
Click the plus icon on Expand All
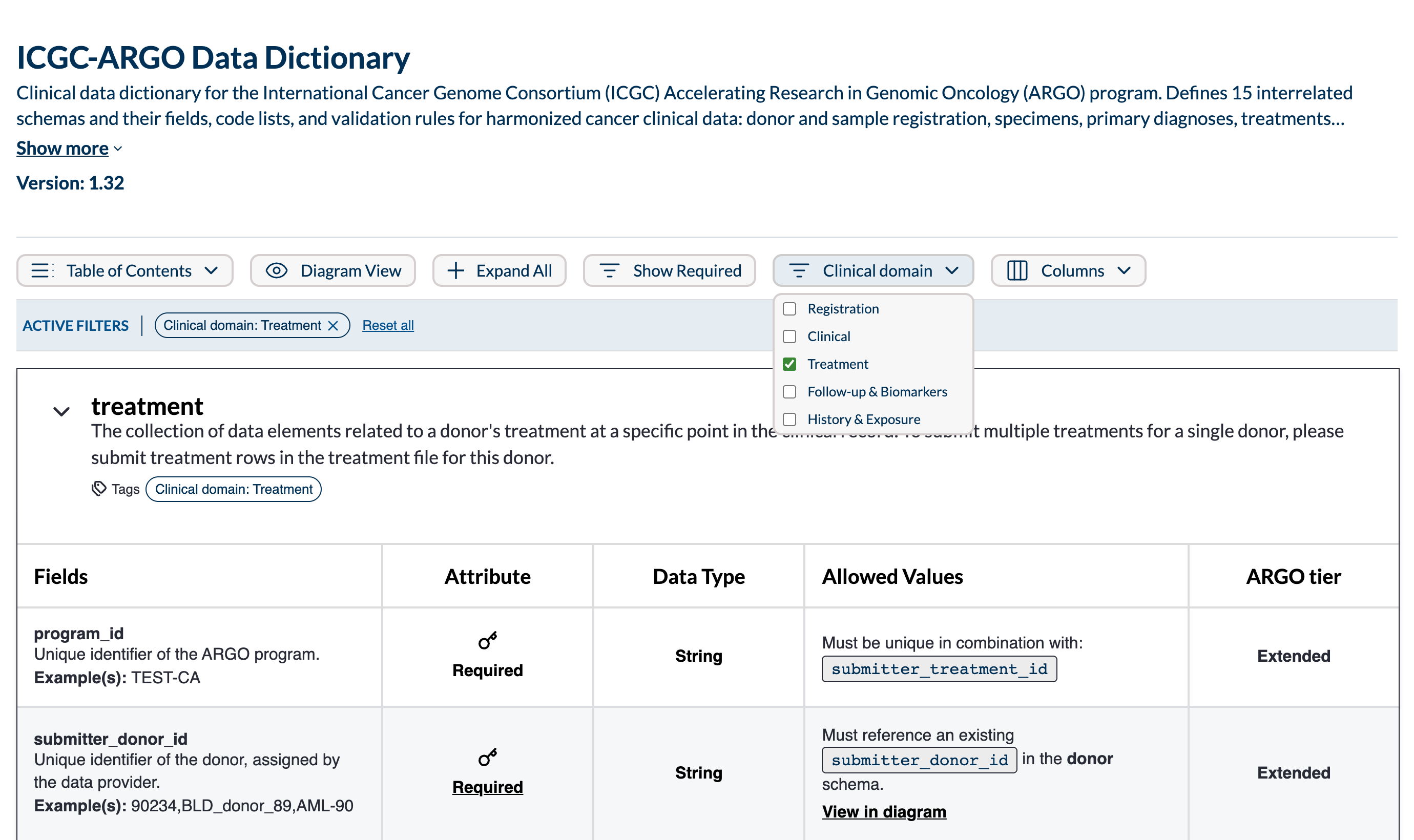(455, 270)
